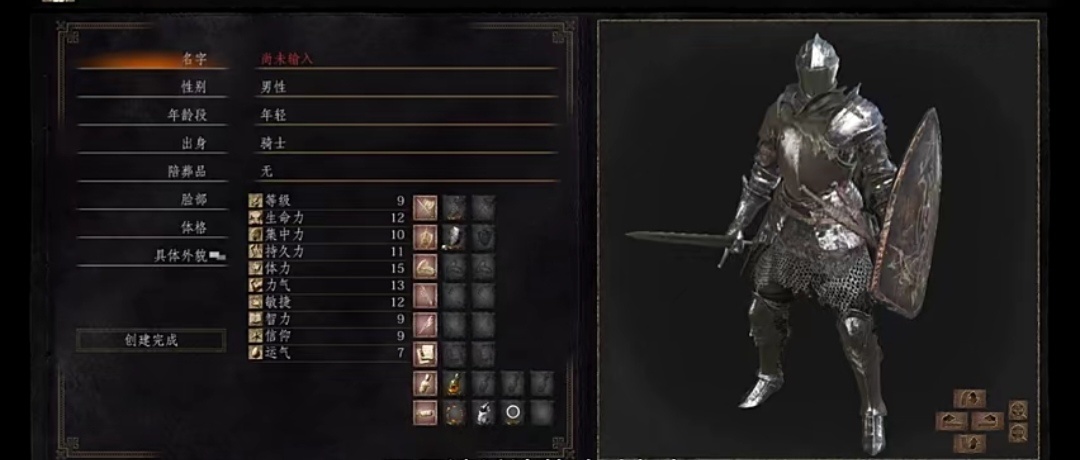The height and width of the screenshot is (460, 1080).
Task: Click the lower magnifier zoom icon
Action: click(1018, 432)
